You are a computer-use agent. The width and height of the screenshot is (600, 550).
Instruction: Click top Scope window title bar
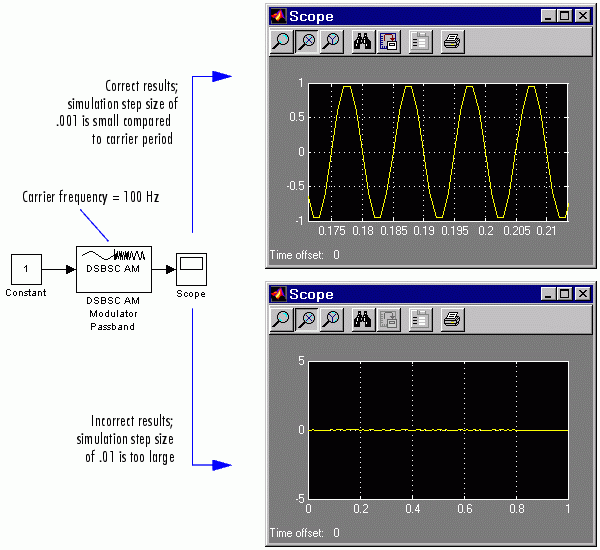430,16
